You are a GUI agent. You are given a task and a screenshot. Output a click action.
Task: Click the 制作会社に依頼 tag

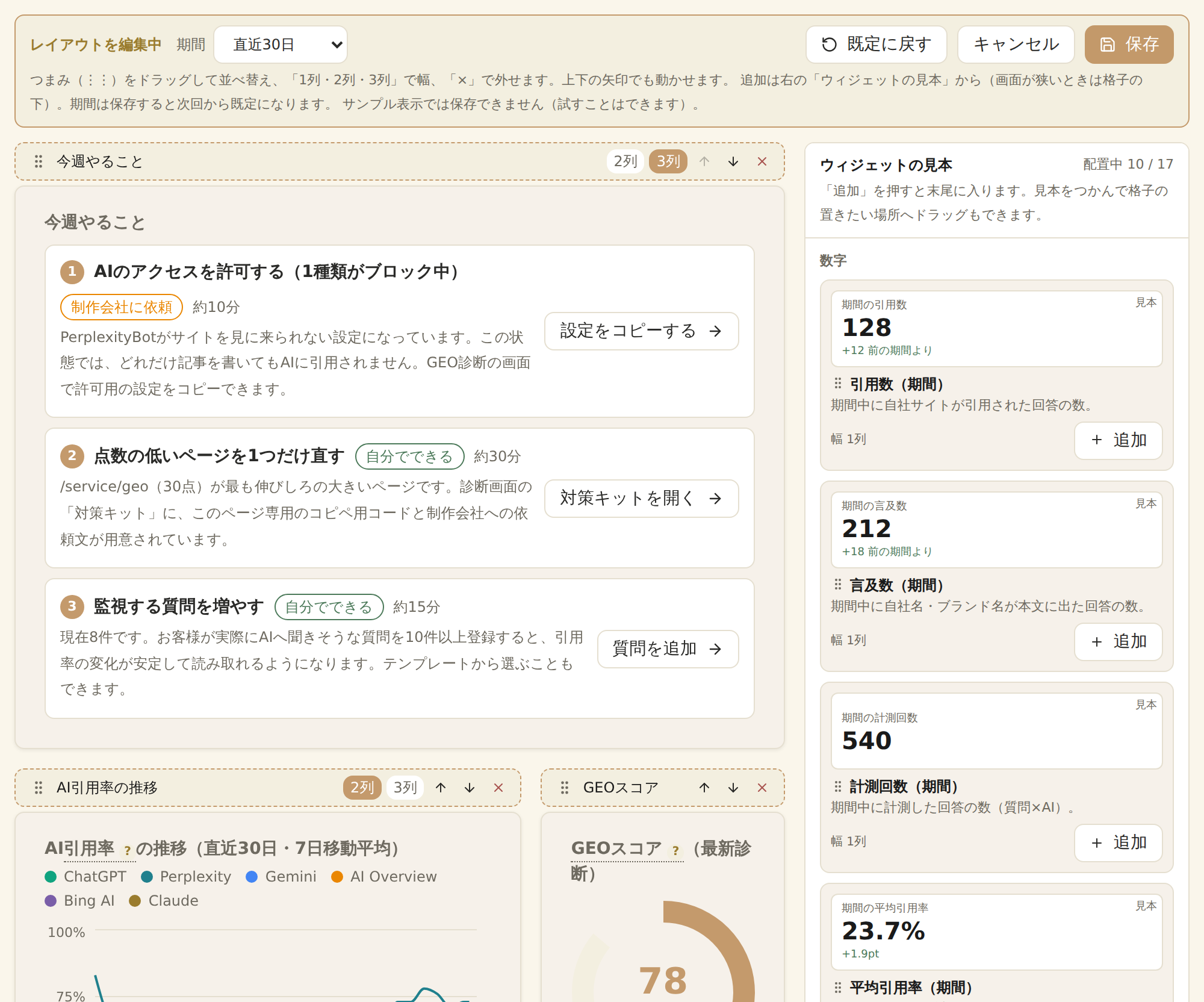click(x=122, y=307)
